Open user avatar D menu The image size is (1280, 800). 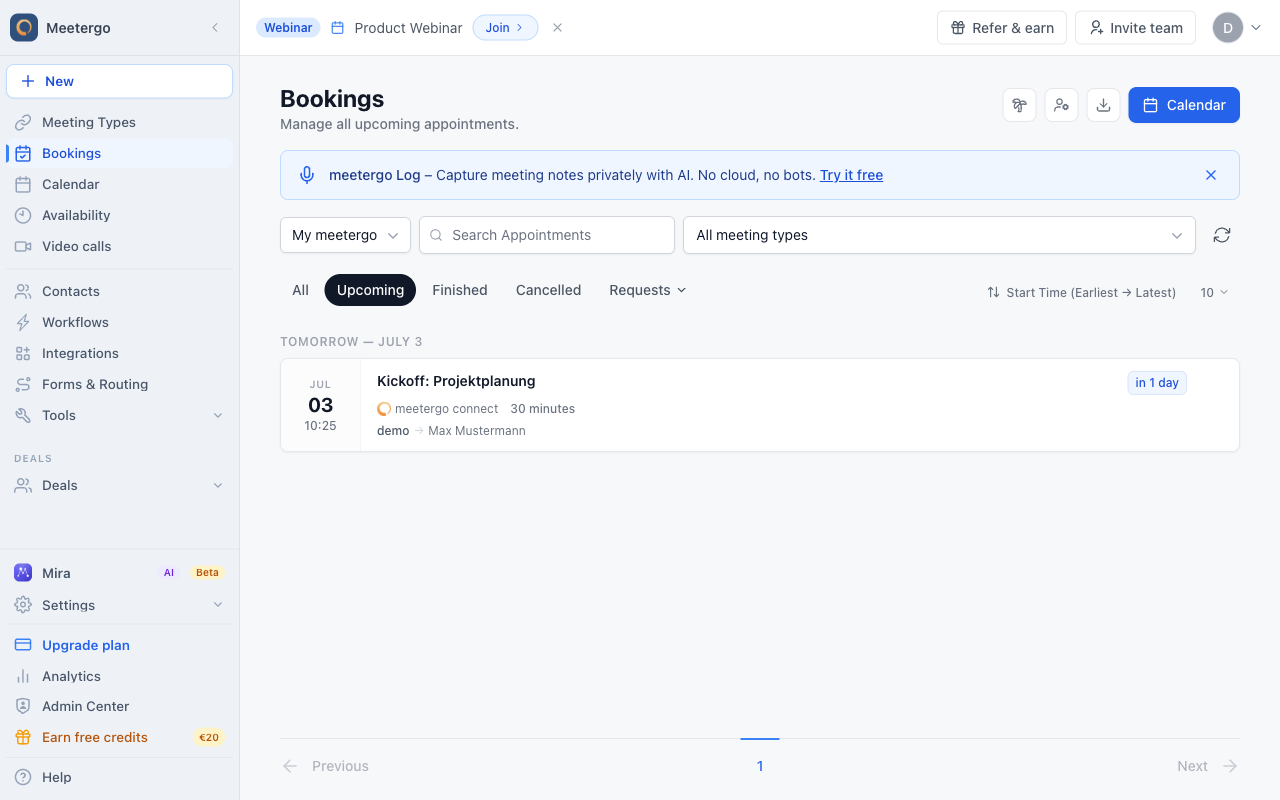tap(1237, 28)
